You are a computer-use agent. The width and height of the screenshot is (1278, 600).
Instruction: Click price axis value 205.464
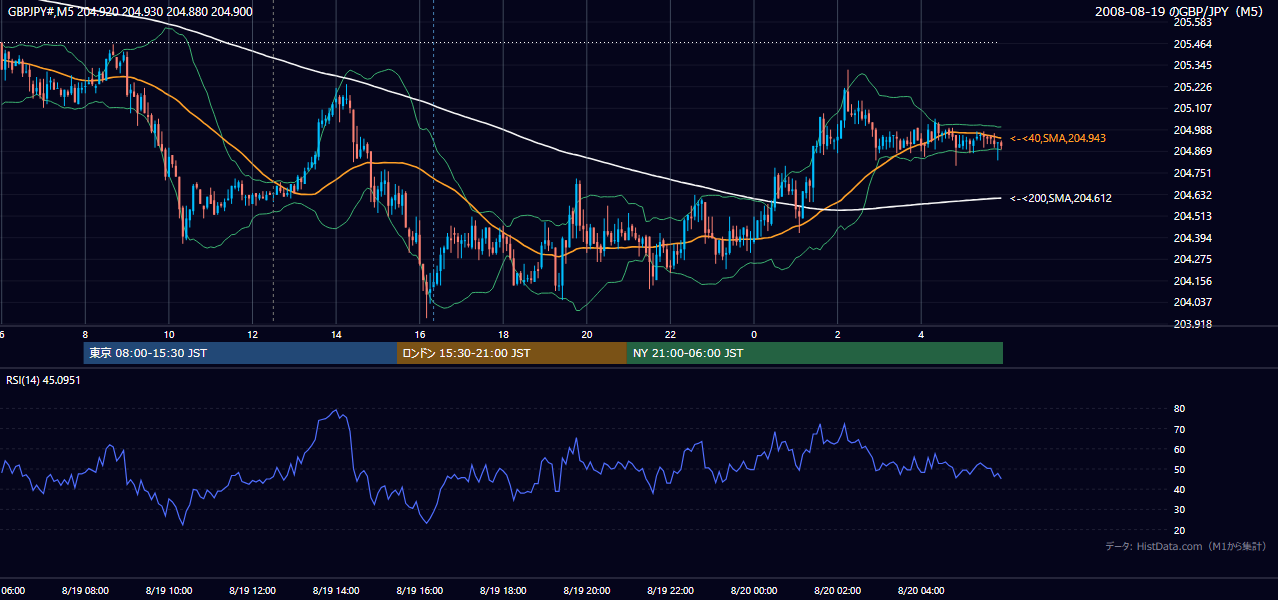[x=1192, y=44]
